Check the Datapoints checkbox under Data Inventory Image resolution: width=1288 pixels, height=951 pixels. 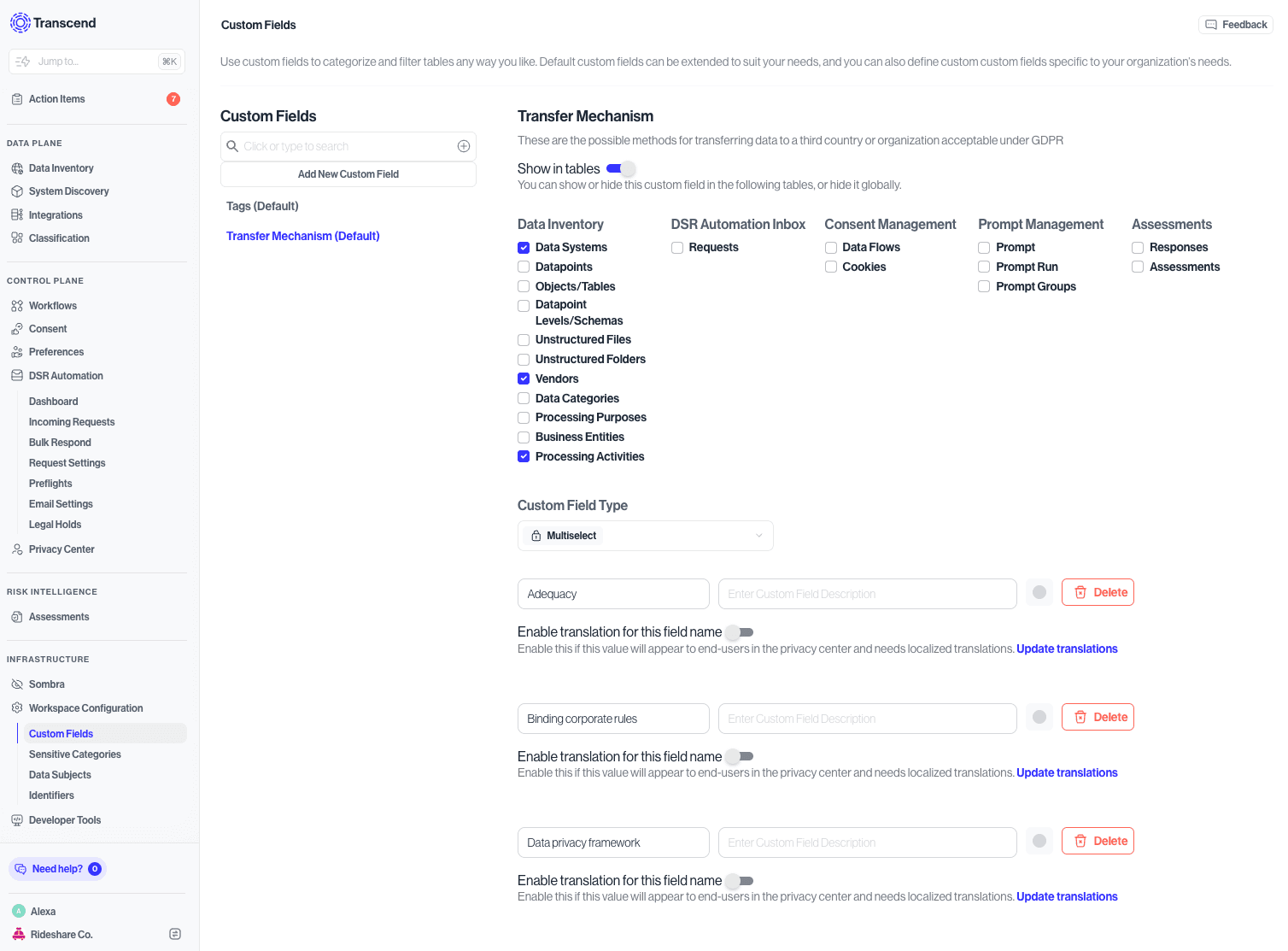point(524,267)
